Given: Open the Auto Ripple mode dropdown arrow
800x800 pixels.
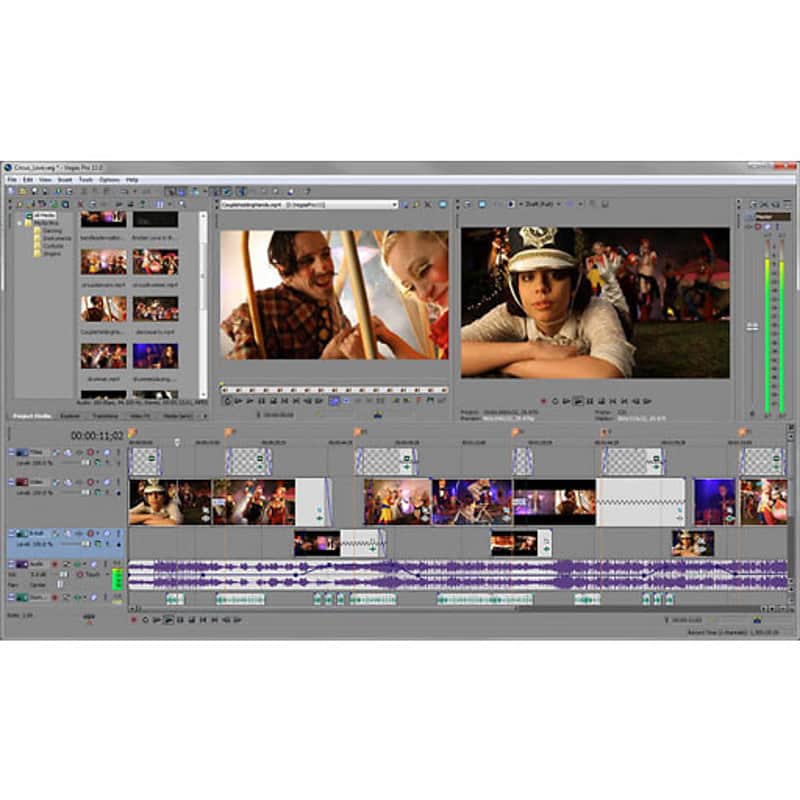Looking at the screenshot, I should pyautogui.click(x=205, y=191).
